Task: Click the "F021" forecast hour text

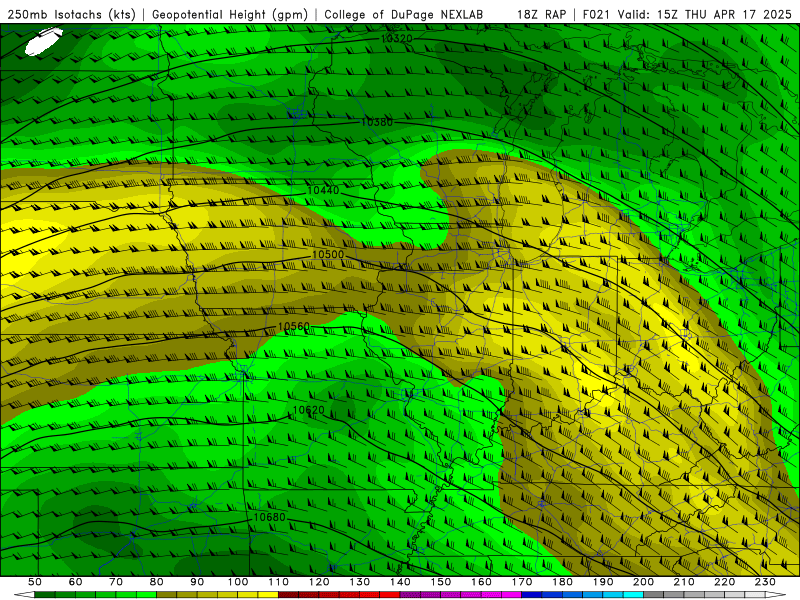Action: point(597,15)
